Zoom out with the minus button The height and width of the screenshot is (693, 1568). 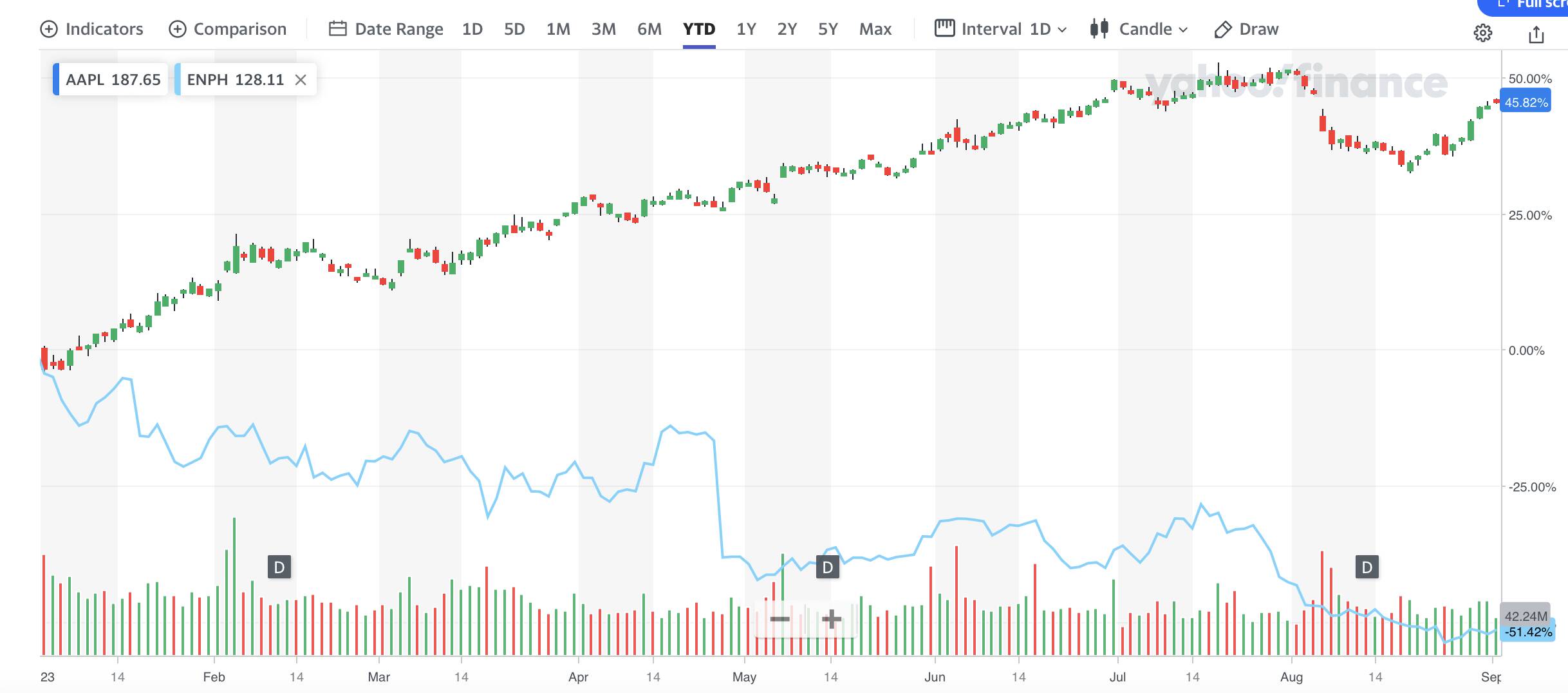[x=779, y=620]
